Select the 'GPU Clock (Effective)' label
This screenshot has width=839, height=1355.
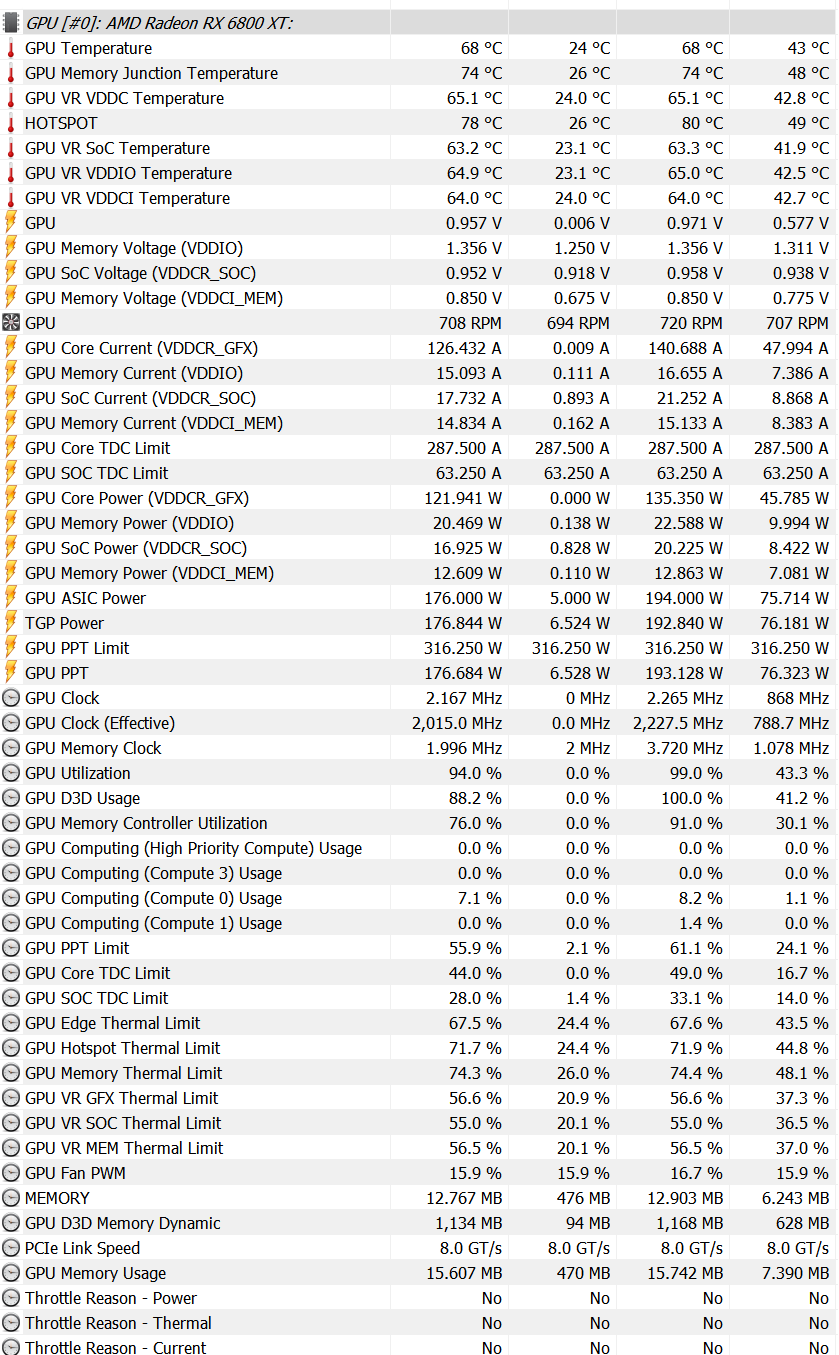pyautogui.click(x=100, y=723)
